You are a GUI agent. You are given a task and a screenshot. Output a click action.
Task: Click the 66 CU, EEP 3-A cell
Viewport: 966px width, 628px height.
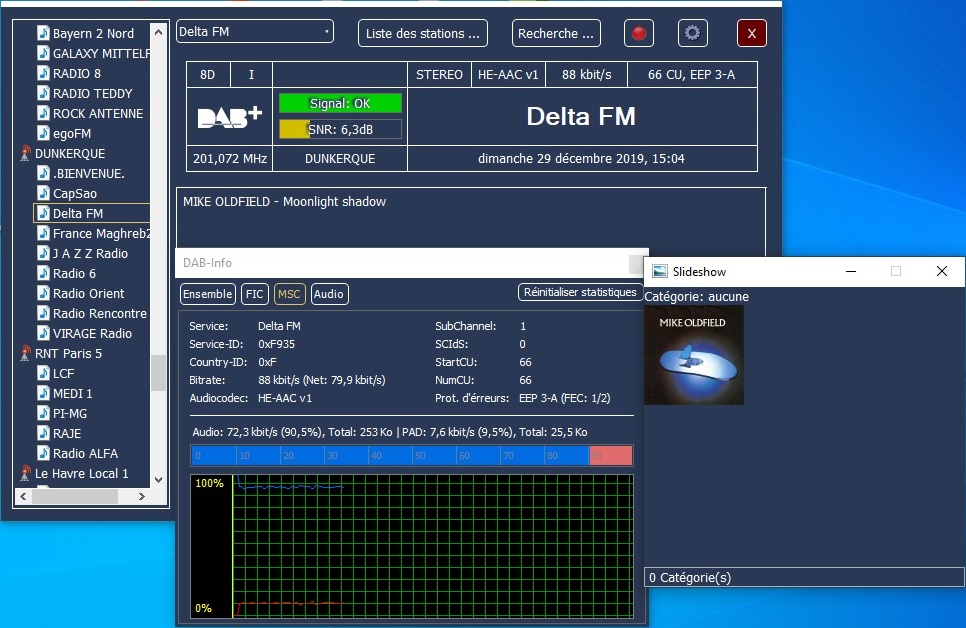coord(692,75)
